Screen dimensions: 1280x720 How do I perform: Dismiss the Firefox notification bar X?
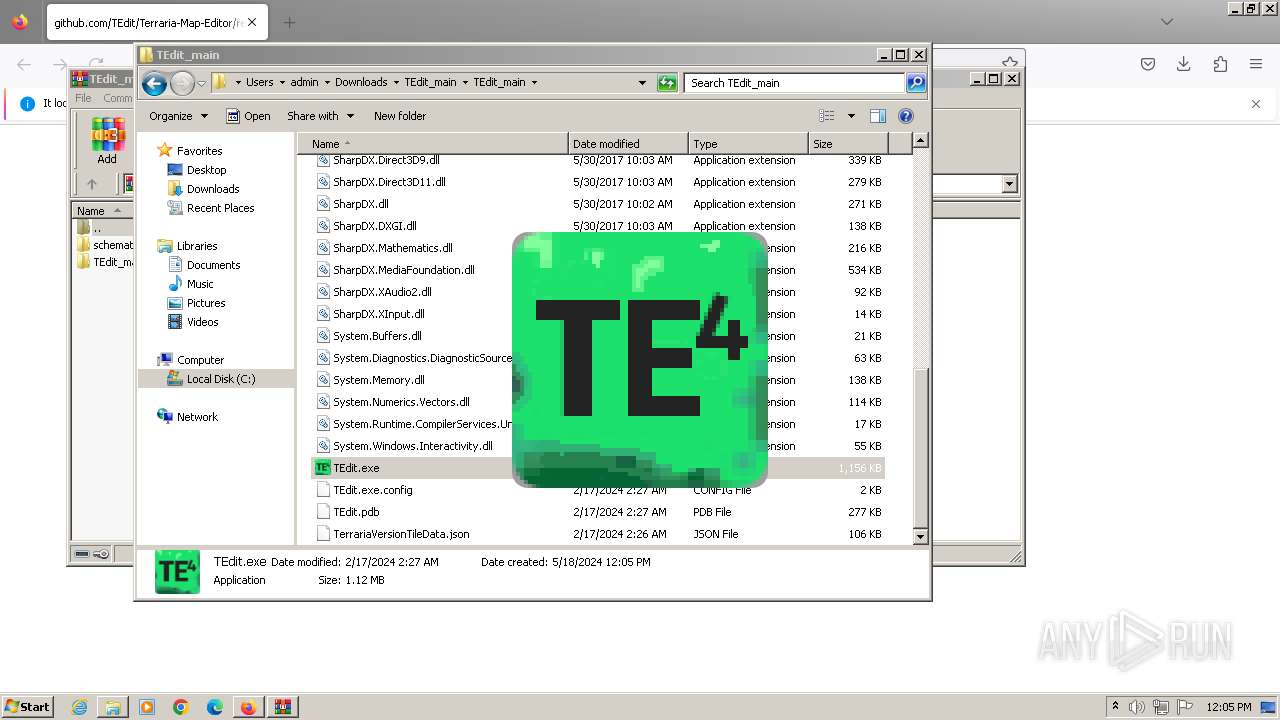[1256, 103]
